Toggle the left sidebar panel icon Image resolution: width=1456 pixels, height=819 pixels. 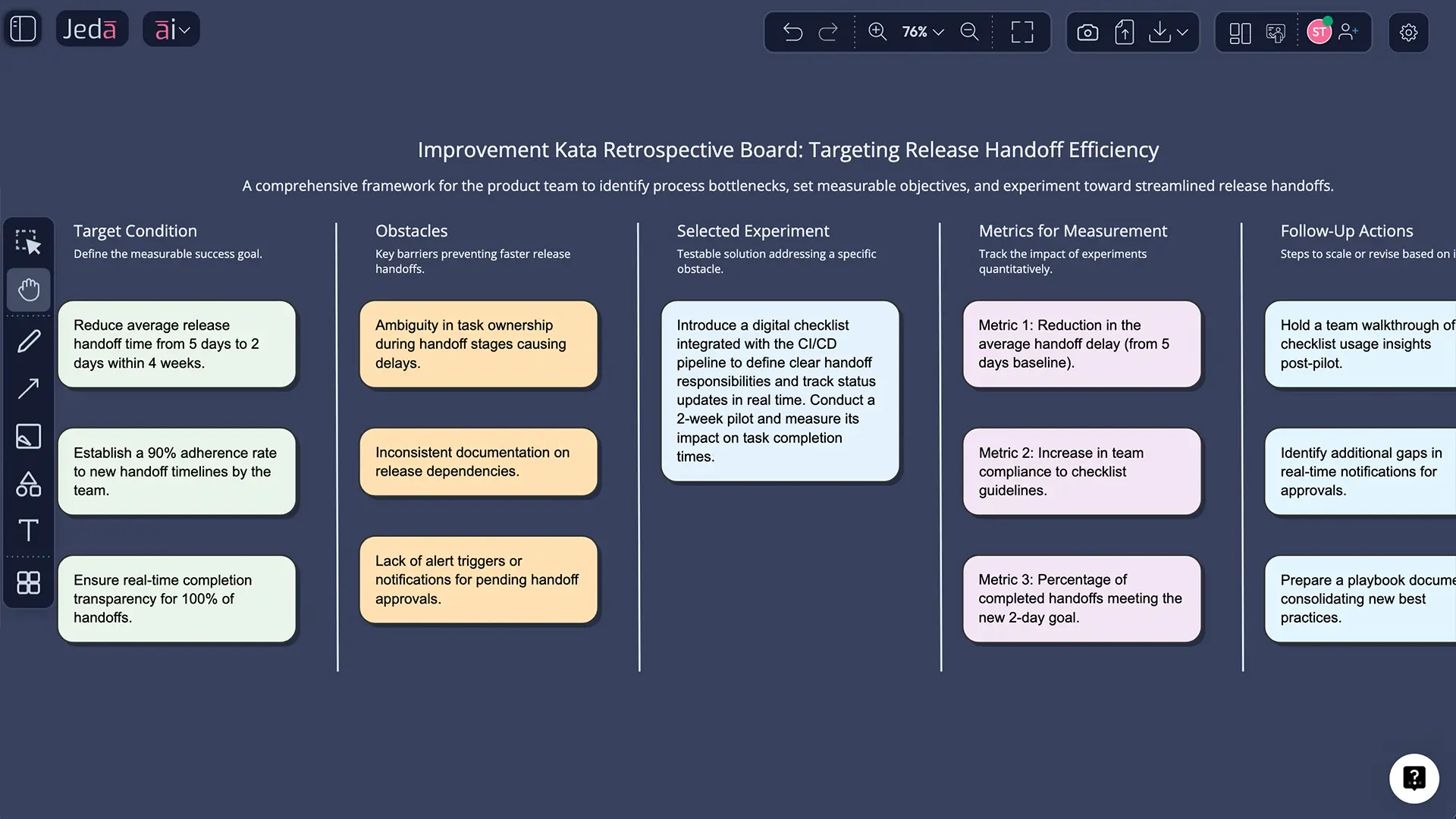pos(22,28)
